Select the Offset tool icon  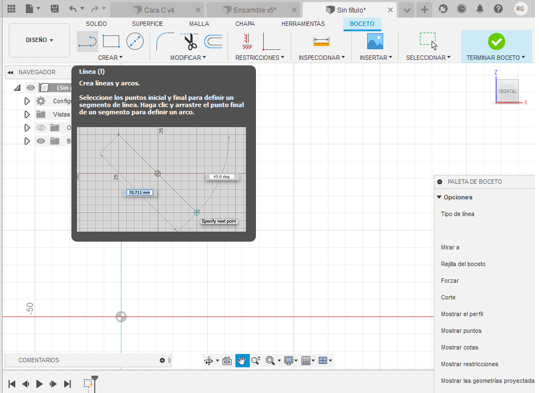[x=213, y=42]
